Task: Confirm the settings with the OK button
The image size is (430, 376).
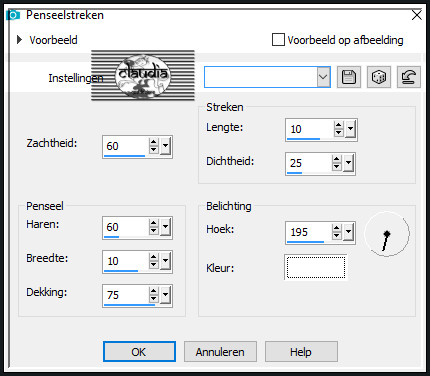Action: click(x=139, y=352)
